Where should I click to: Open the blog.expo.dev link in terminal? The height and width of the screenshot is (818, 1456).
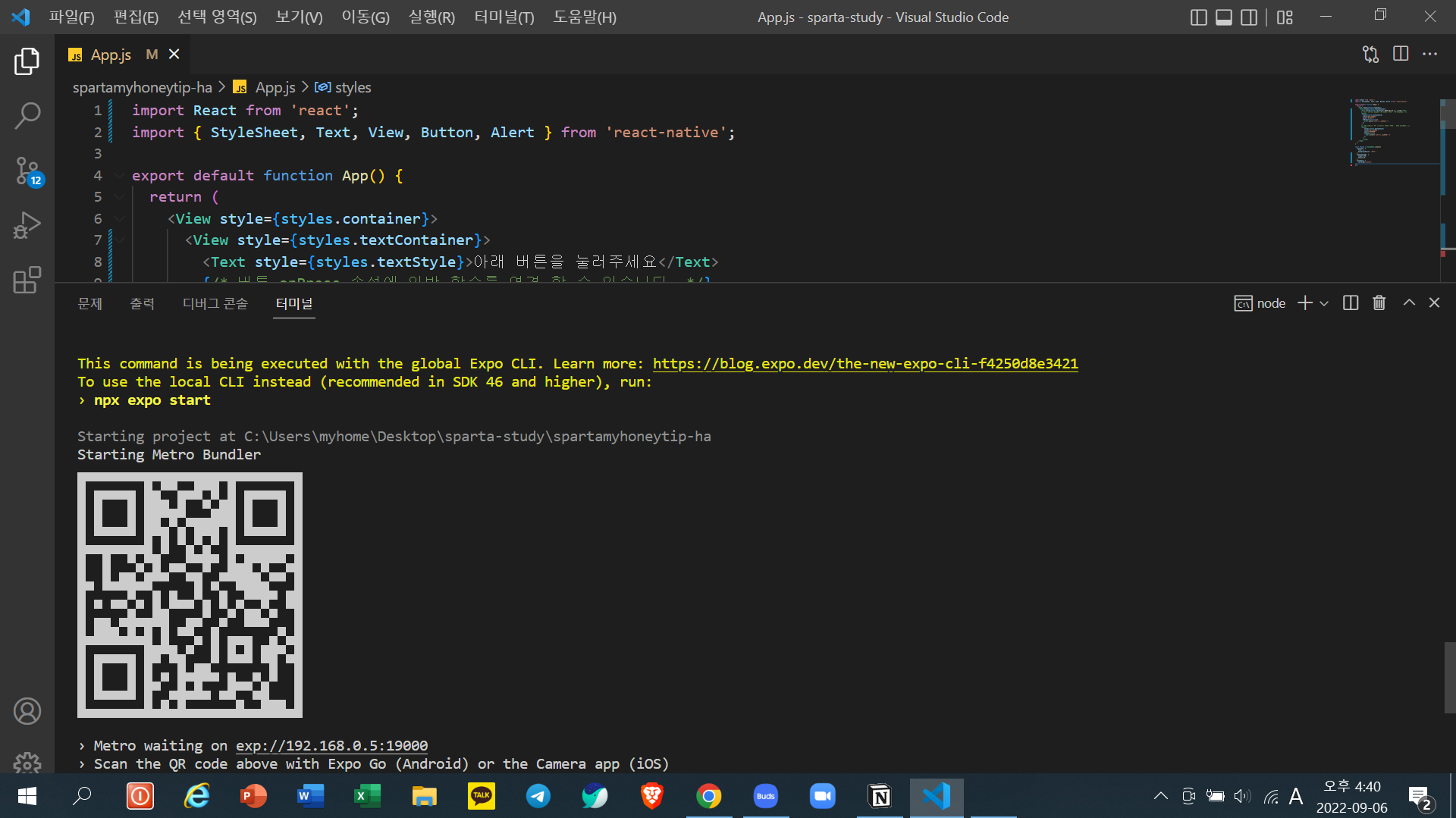point(865,364)
